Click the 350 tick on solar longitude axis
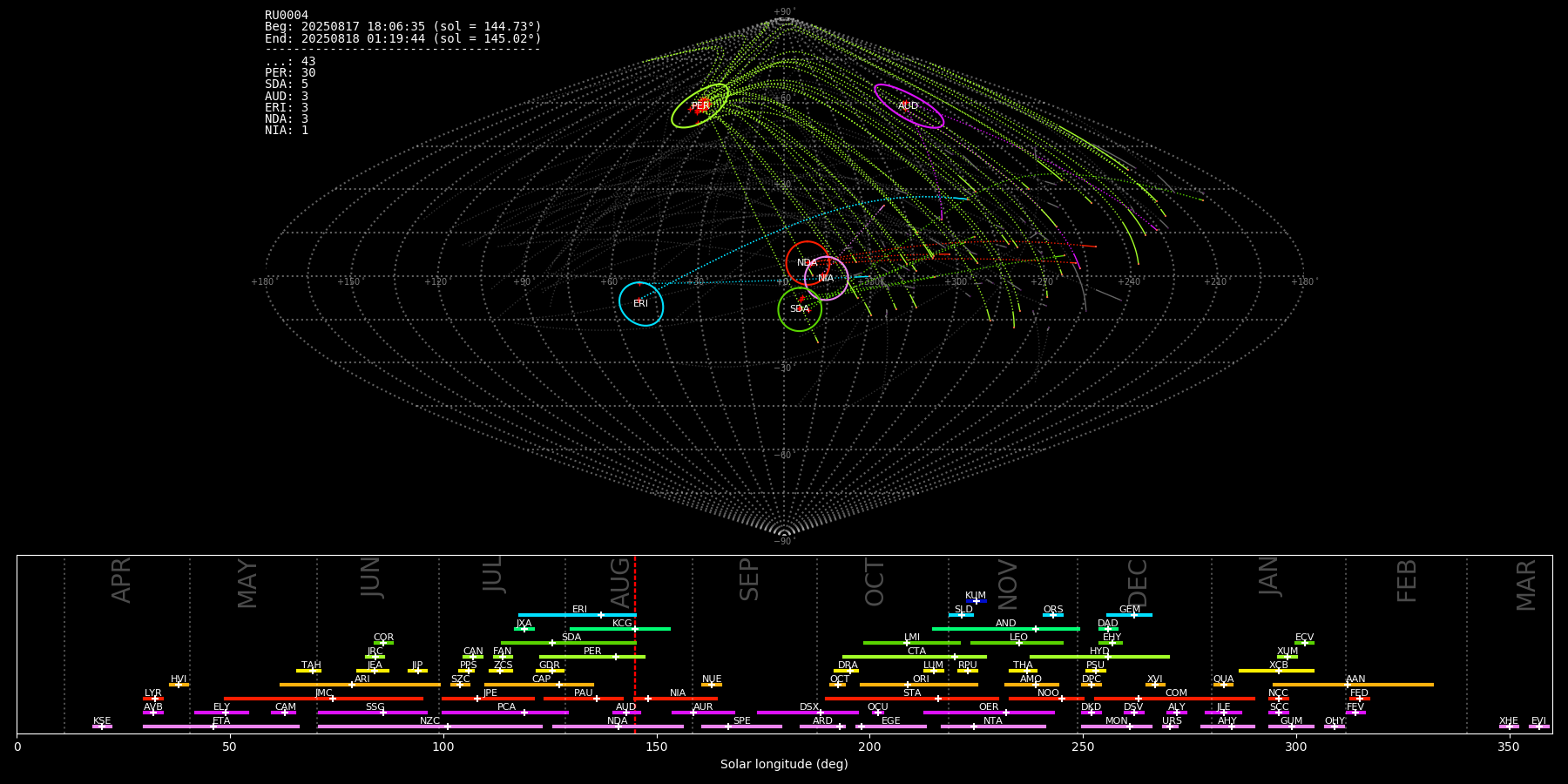This screenshot has width=1568, height=784. [x=1510, y=747]
